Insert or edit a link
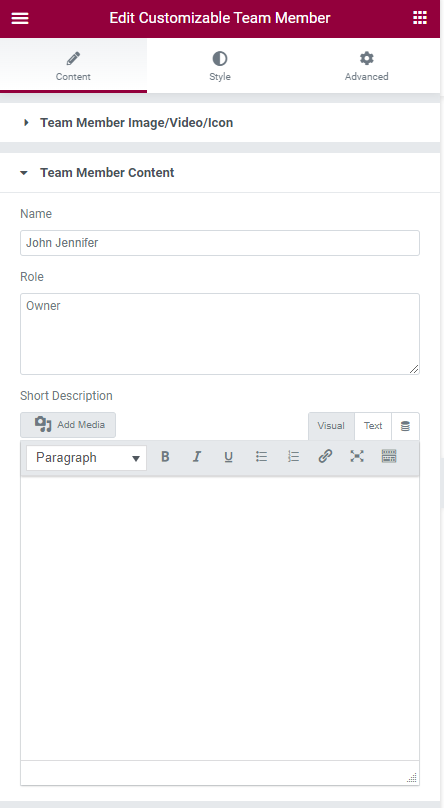The height and width of the screenshot is (808, 444). coord(325,457)
